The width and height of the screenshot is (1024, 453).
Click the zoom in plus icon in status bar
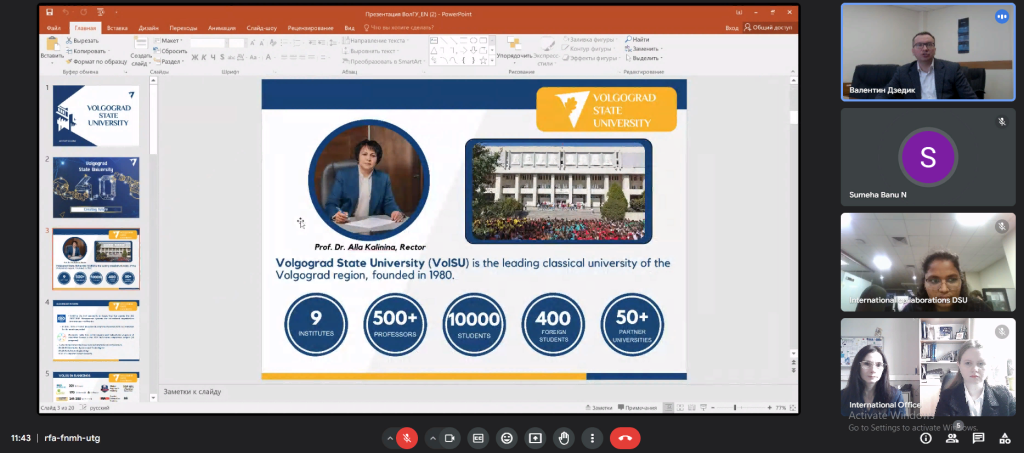pyautogui.click(x=769, y=407)
